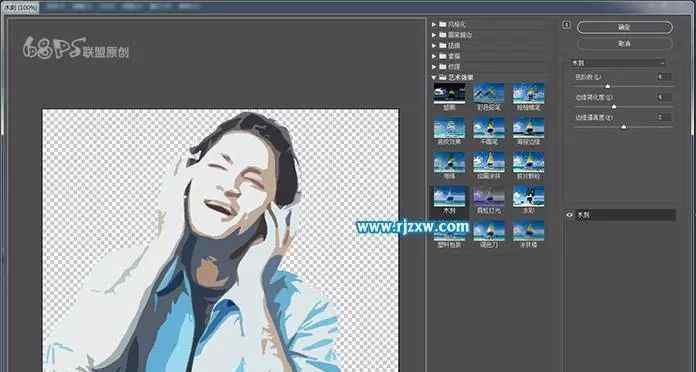This screenshot has height=372, width=696.
Task: Click the 色阶数 value field
Action: tap(664, 77)
